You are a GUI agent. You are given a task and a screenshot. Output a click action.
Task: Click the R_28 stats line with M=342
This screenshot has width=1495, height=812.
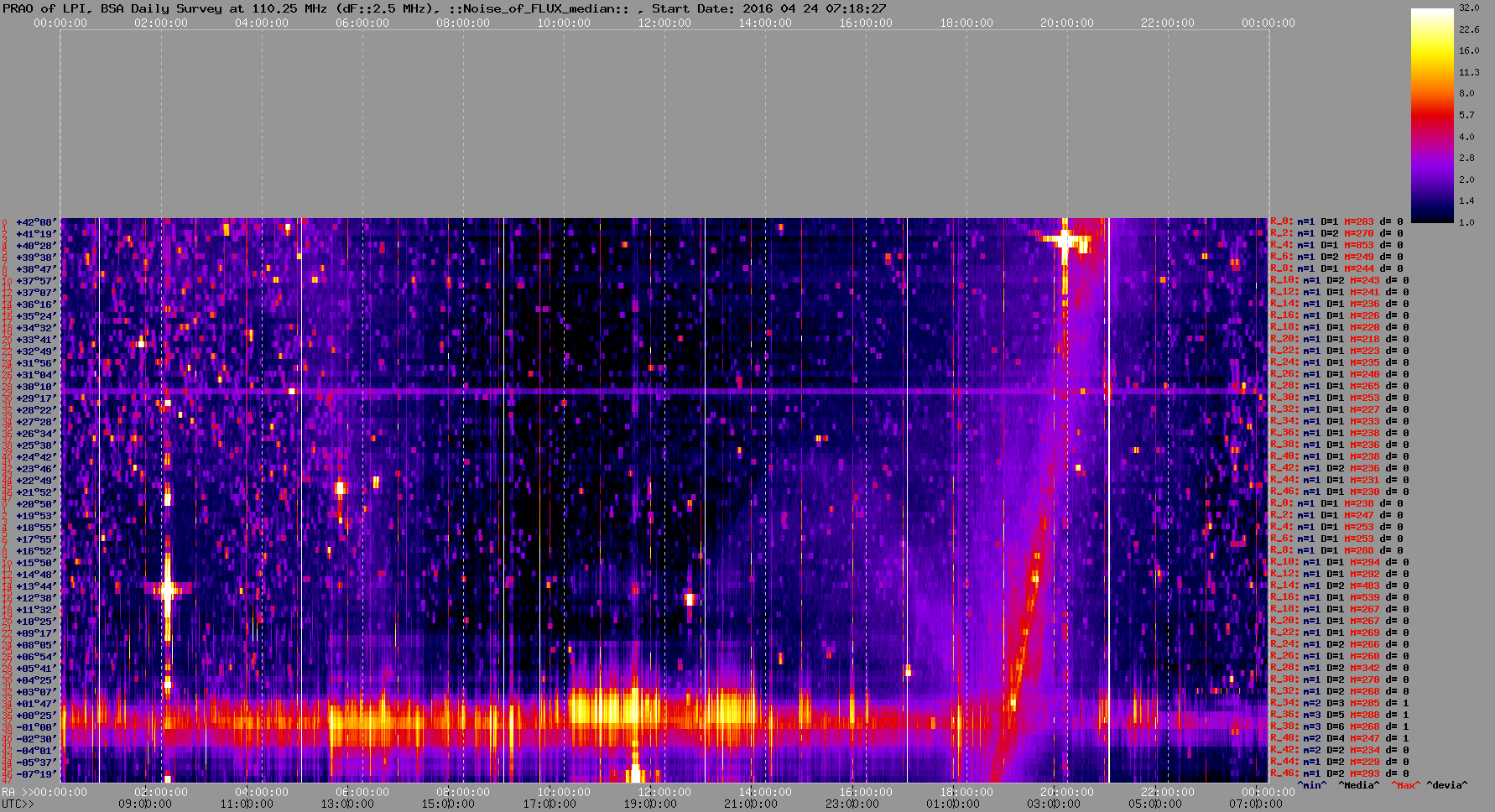coord(1340,669)
